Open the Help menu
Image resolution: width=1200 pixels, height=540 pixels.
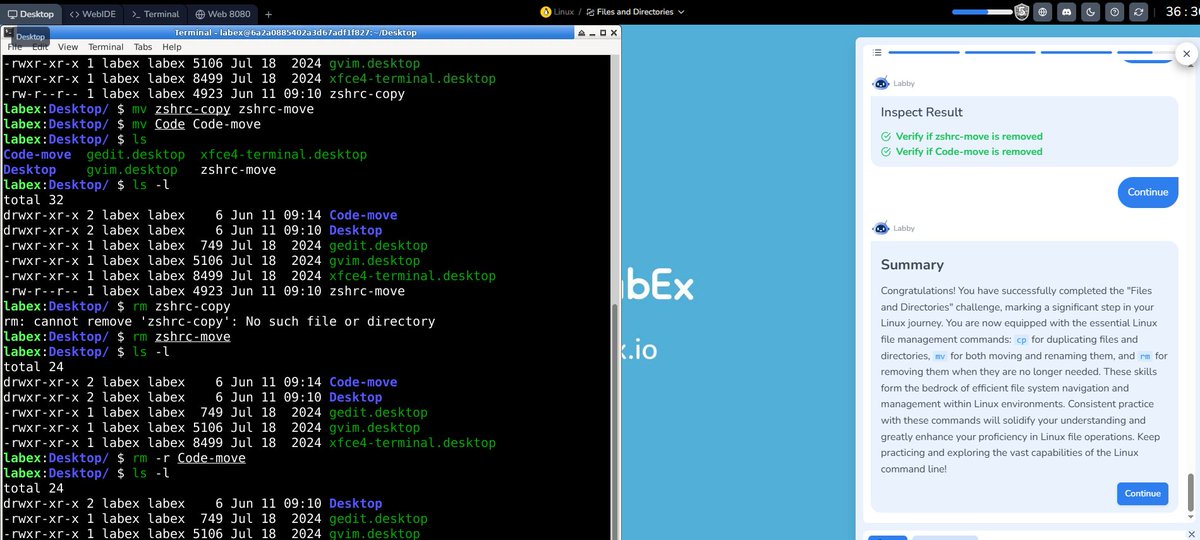coord(172,47)
